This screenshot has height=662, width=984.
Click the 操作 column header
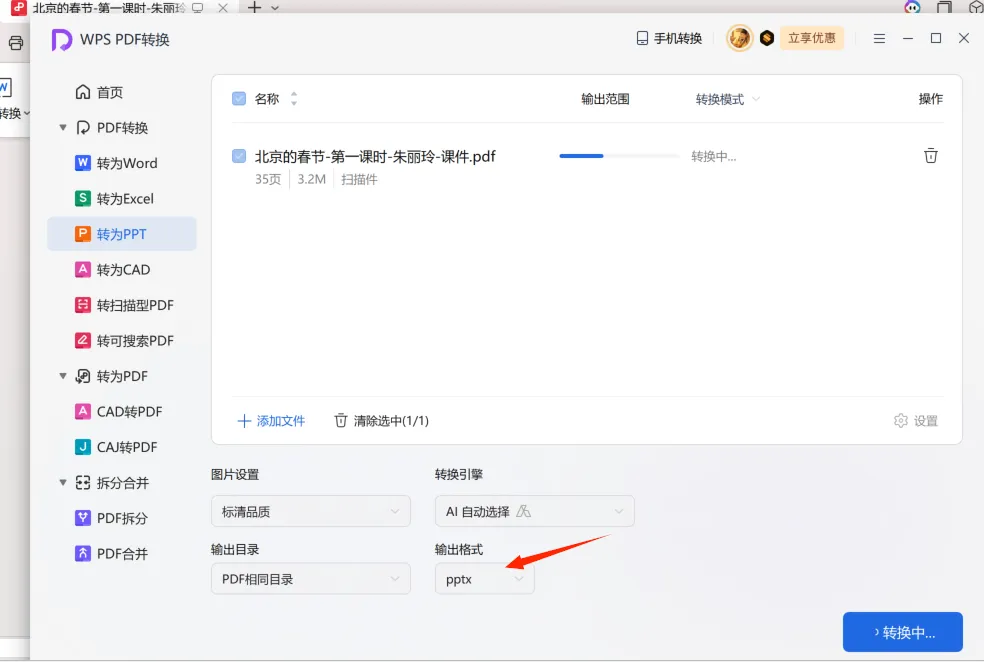[x=931, y=99]
